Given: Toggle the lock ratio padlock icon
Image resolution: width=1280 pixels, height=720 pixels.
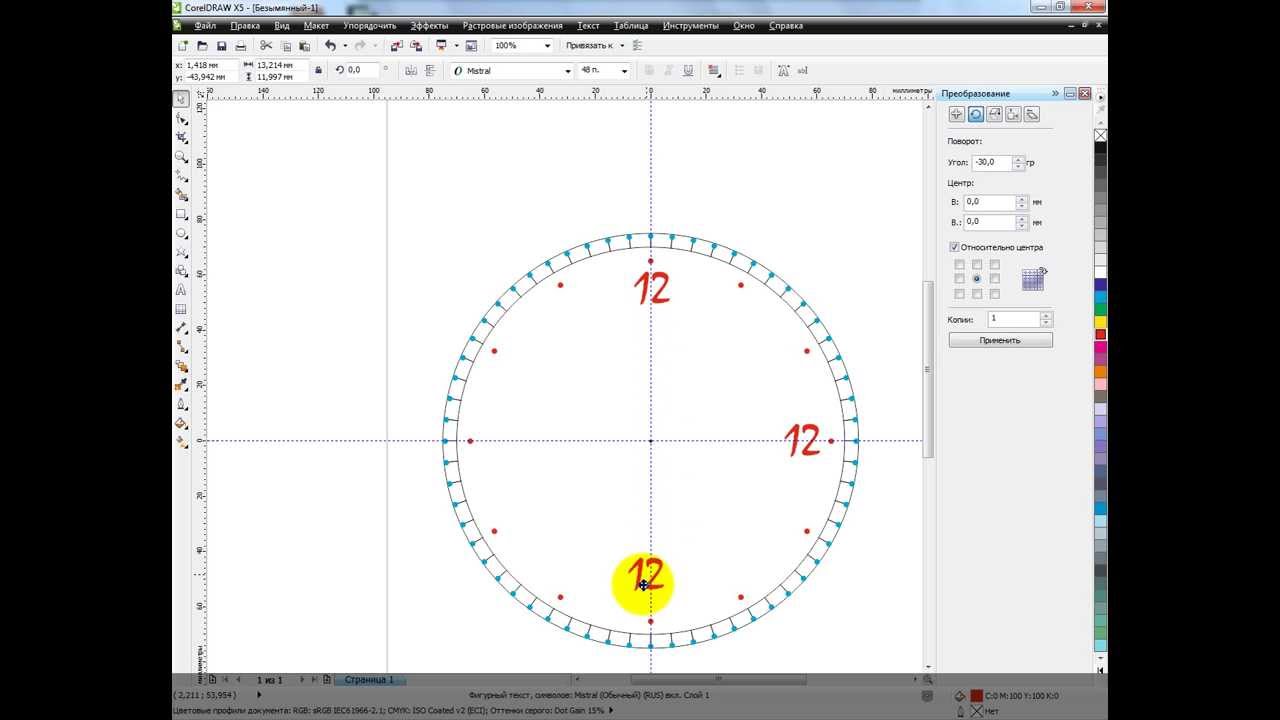Looking at the screenshot, I should point(318,70).
